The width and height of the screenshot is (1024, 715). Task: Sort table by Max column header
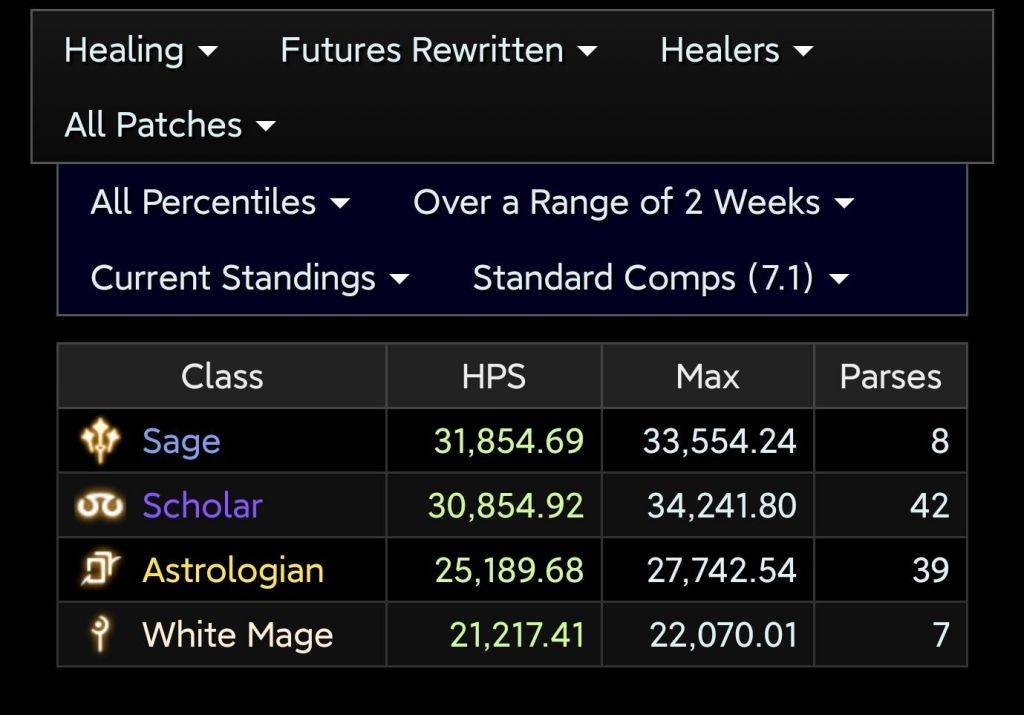[x=708, y=376]
